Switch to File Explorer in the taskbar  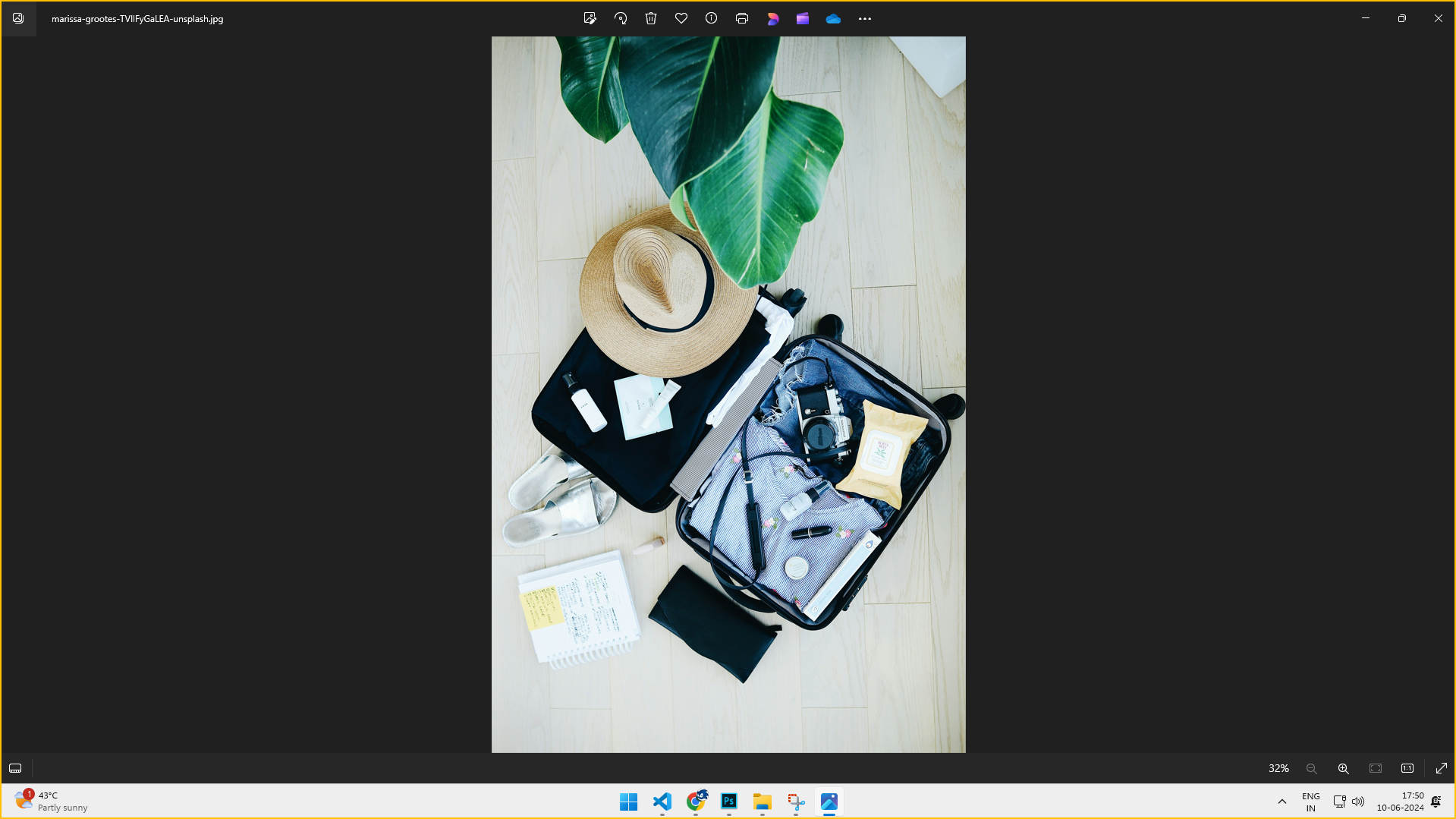[x=763, y=802]
